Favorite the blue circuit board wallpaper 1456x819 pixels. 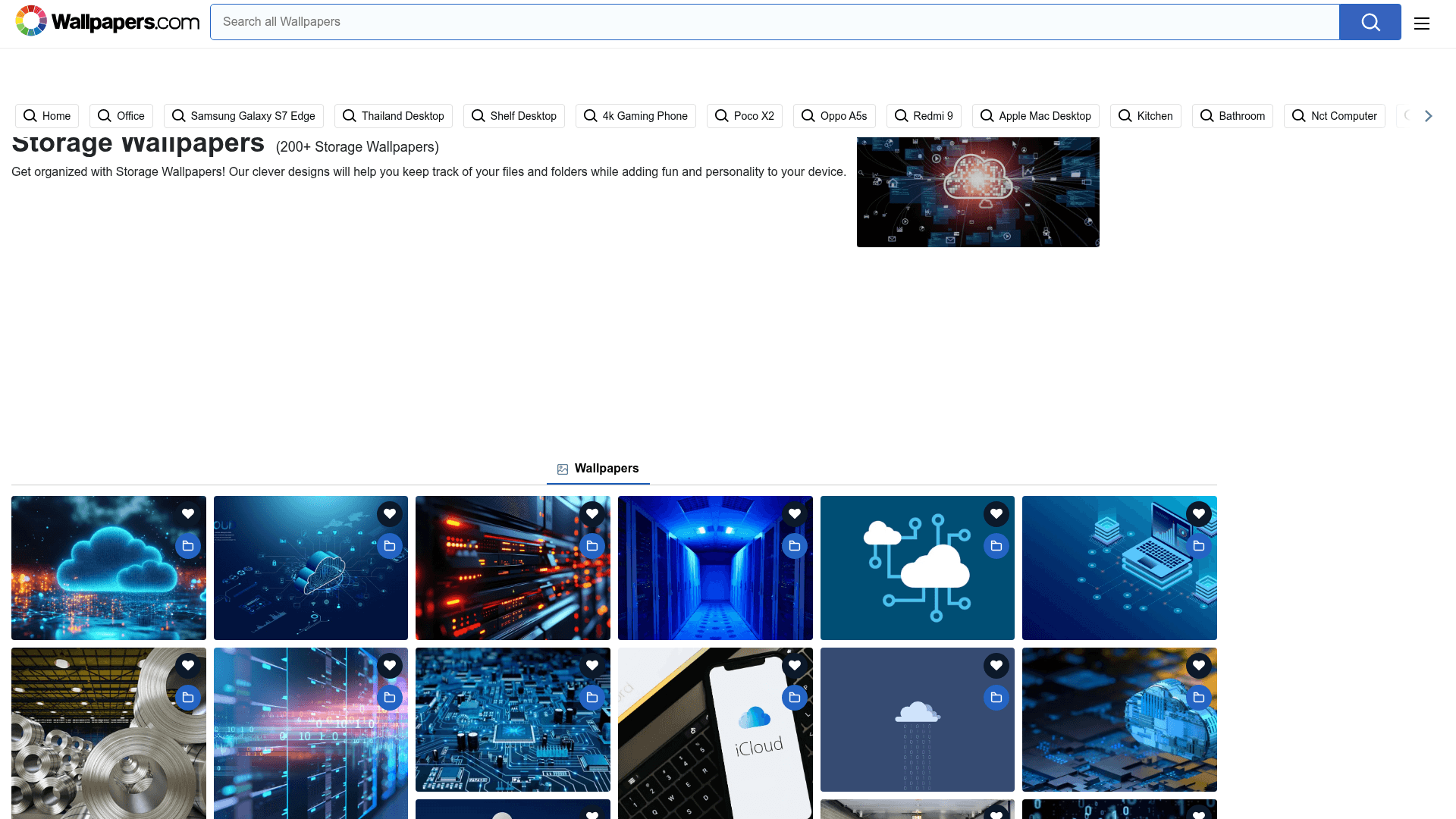(592, 666)
